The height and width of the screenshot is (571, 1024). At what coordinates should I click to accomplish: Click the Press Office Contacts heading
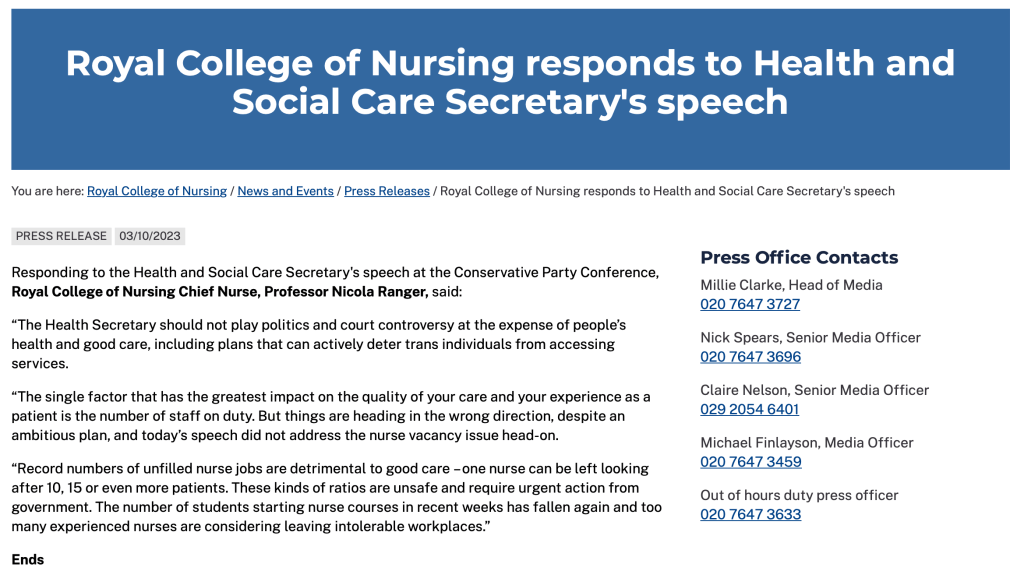[799, 257]
